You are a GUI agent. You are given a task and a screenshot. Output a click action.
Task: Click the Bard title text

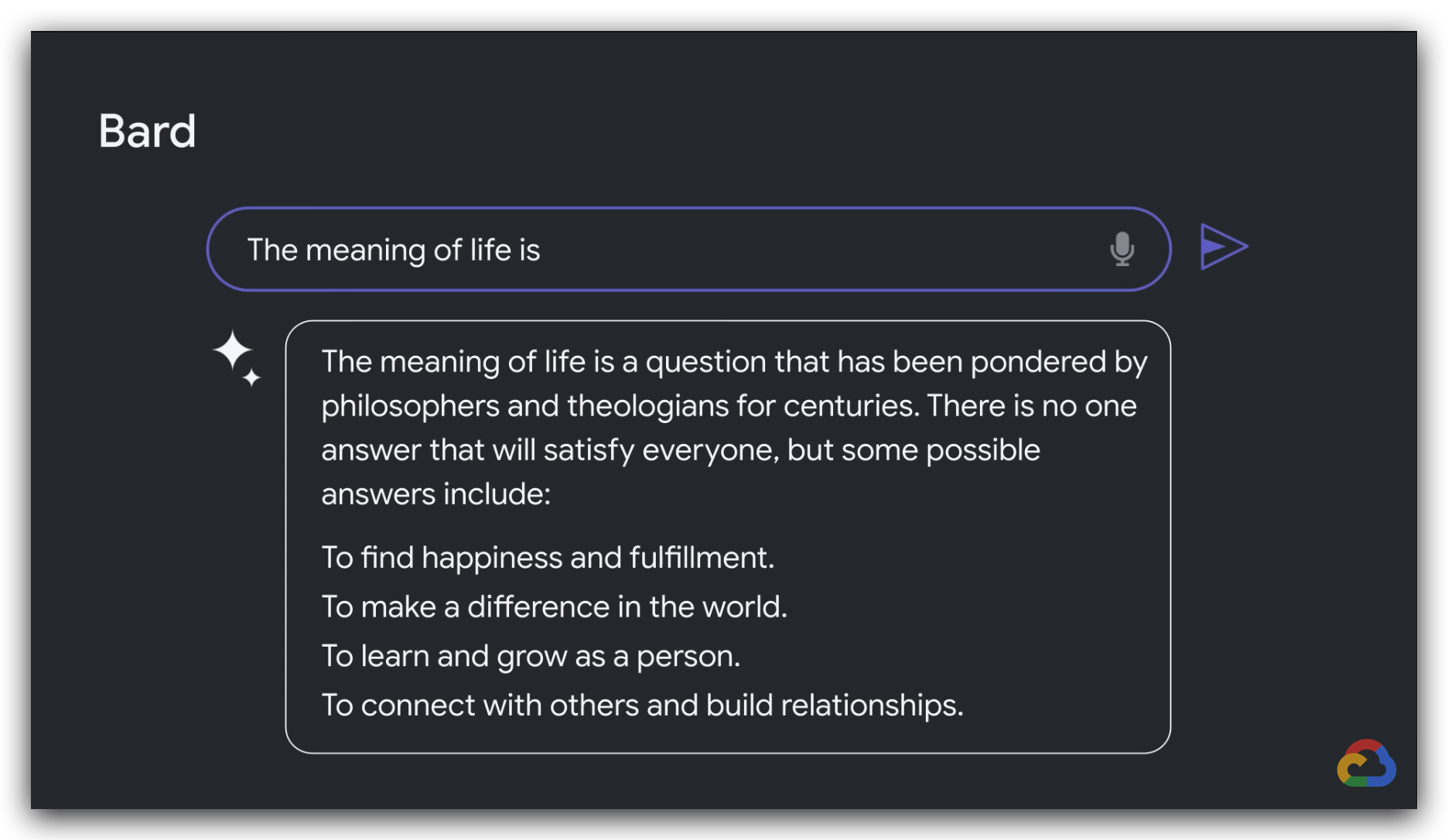[147, 131]
